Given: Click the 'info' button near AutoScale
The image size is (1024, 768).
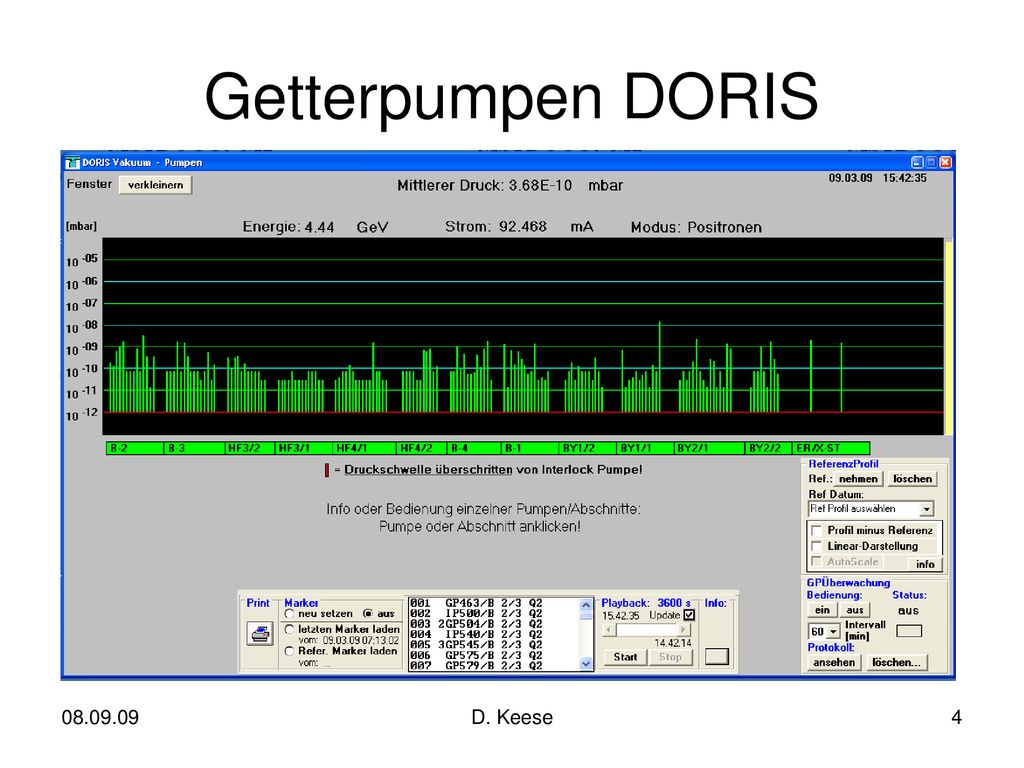Looking at the screenshot, I should pos(925,564).
